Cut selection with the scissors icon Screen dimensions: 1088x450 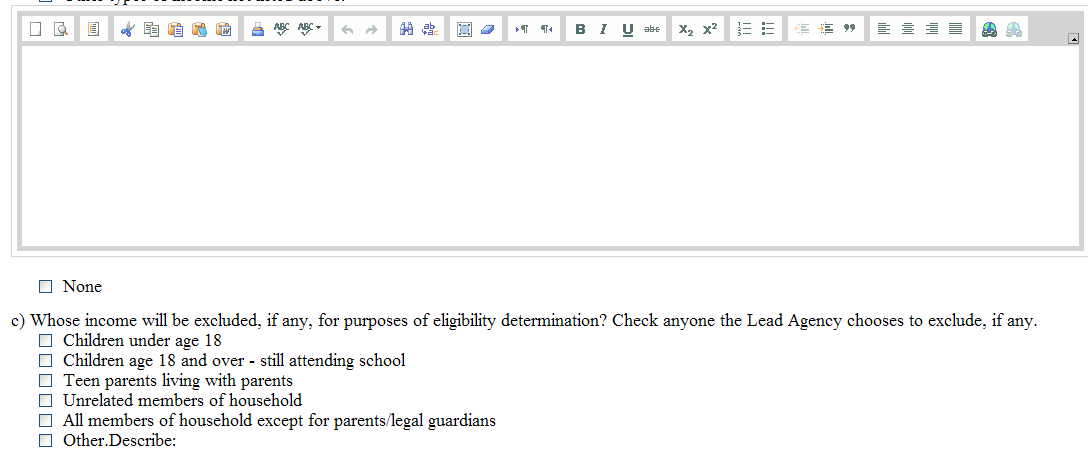(127, 29)
